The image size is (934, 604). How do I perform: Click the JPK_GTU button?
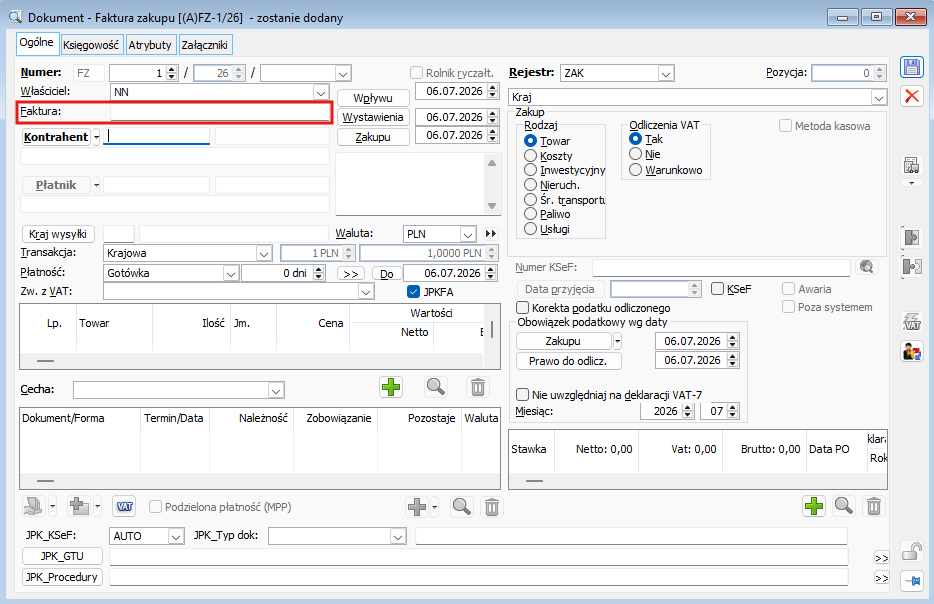click(62, 556)
